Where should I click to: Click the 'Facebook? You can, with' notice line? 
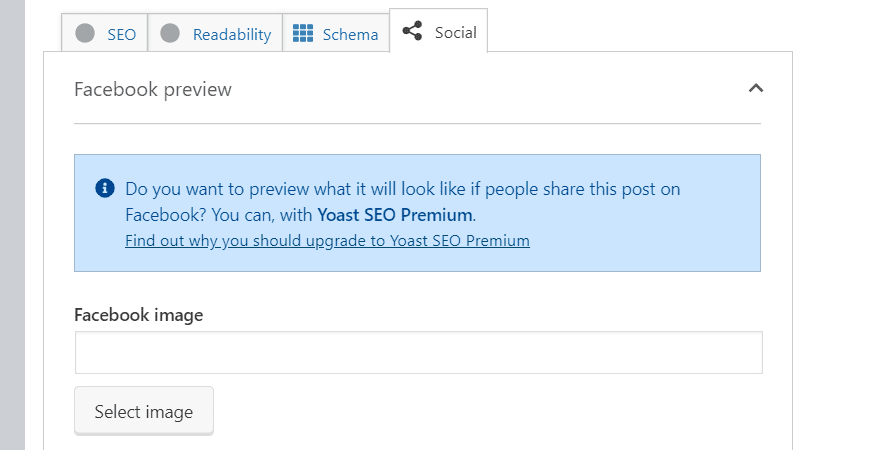(219, 214)
